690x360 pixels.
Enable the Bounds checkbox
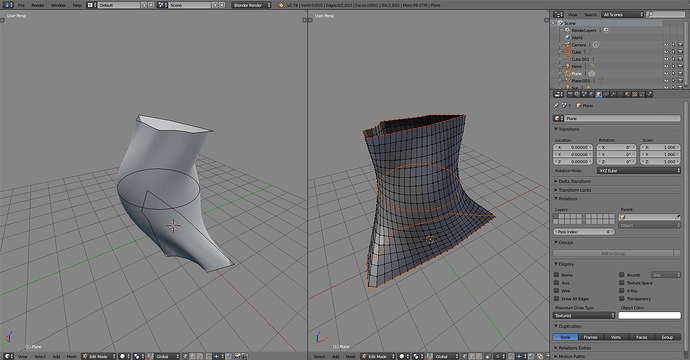coord(622,275)
